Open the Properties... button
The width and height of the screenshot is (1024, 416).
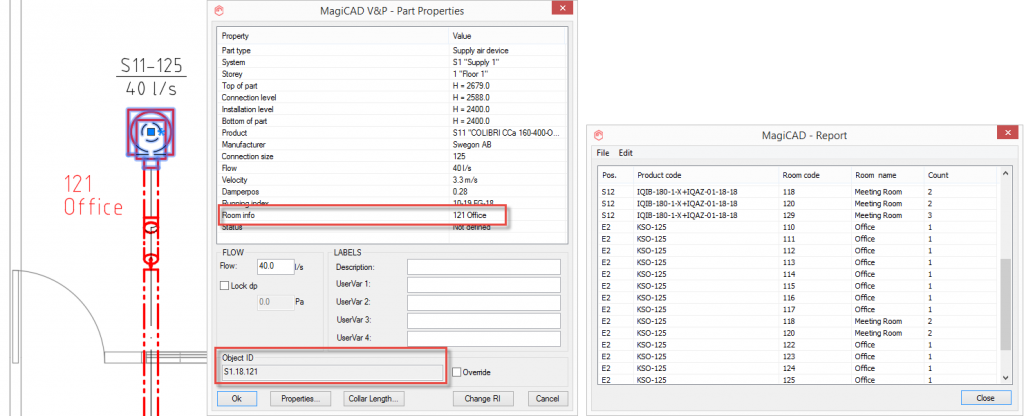(x=300, y=398)
